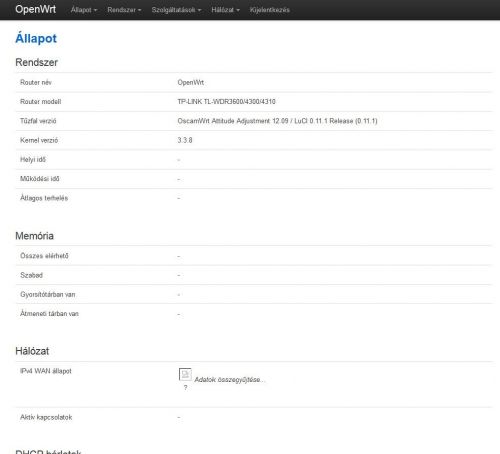Screen dimensions: 500x454
Task: Select the firmware version OscamWrt Attitude Adjustment text
Action: (277, 121)
